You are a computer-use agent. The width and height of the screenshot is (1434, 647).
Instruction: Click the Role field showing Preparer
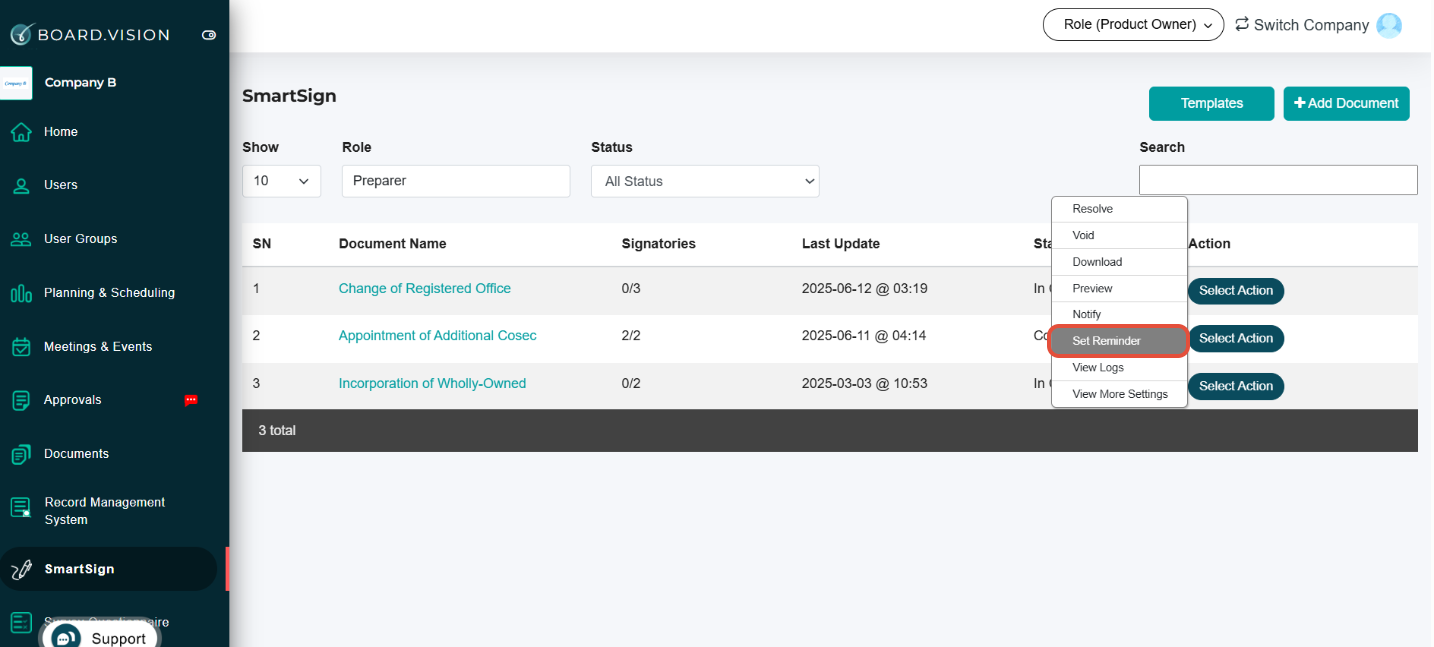point(456,181)
